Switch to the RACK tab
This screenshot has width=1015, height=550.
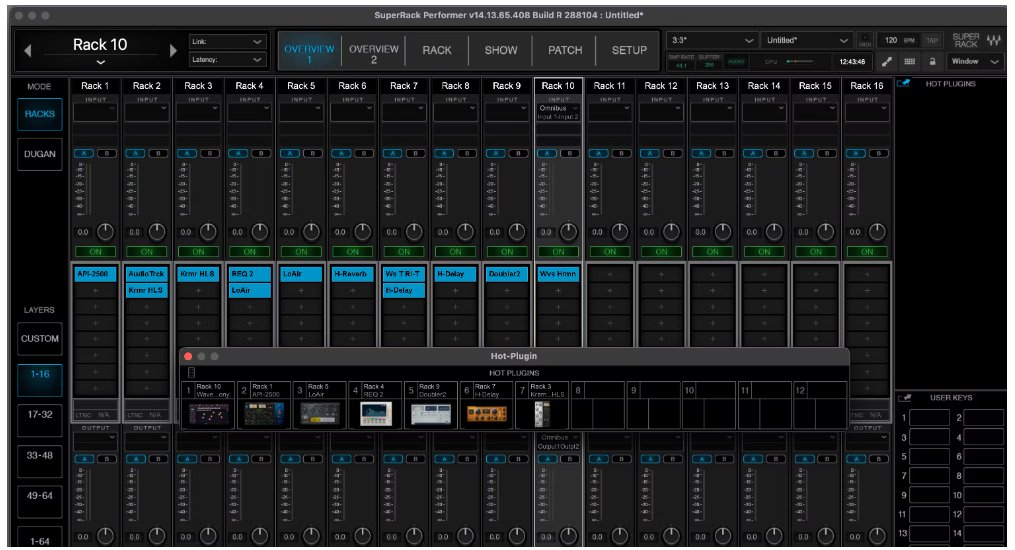(x=437, y=50)
